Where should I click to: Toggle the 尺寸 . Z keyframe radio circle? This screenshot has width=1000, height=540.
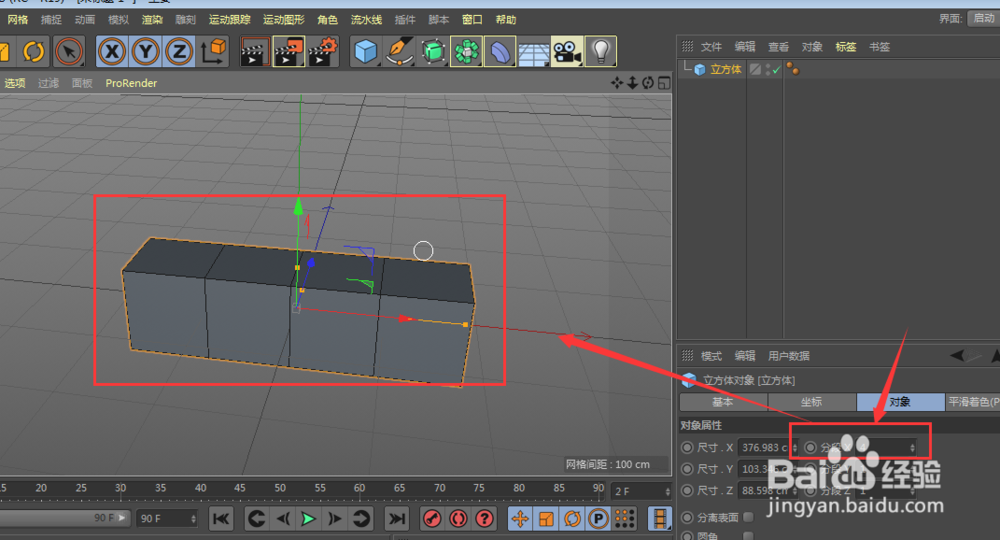tap(687, 490)
